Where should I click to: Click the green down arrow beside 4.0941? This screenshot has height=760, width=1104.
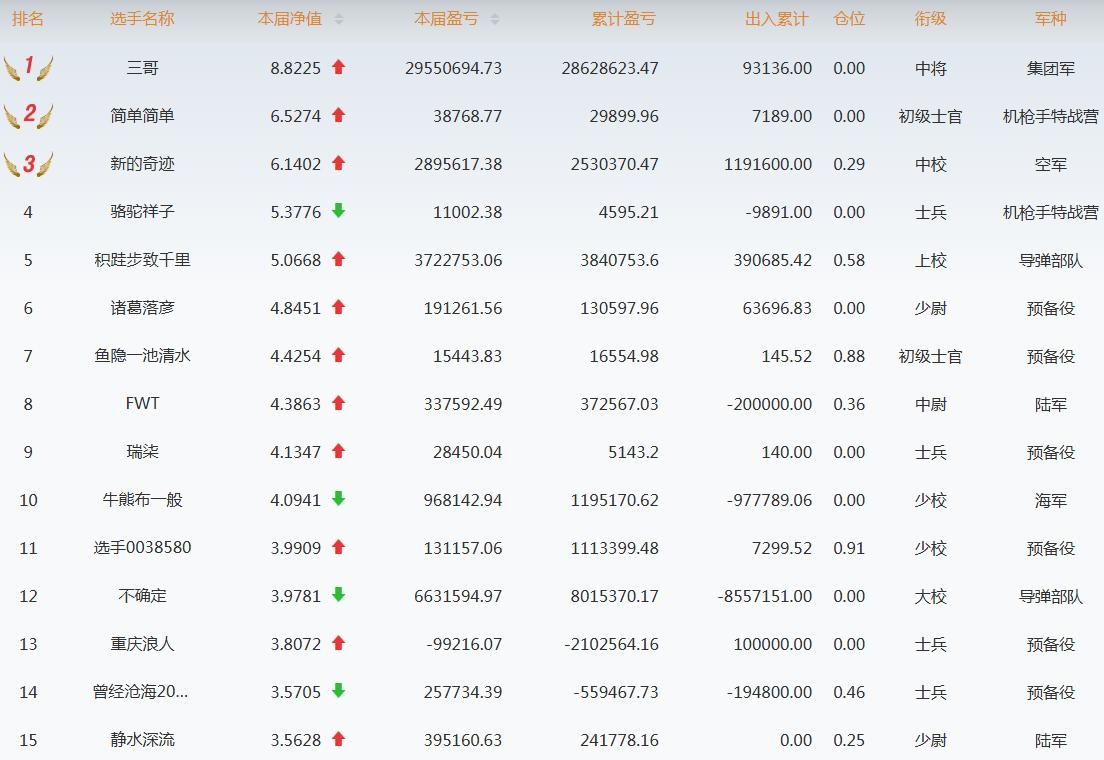point(338,499)
